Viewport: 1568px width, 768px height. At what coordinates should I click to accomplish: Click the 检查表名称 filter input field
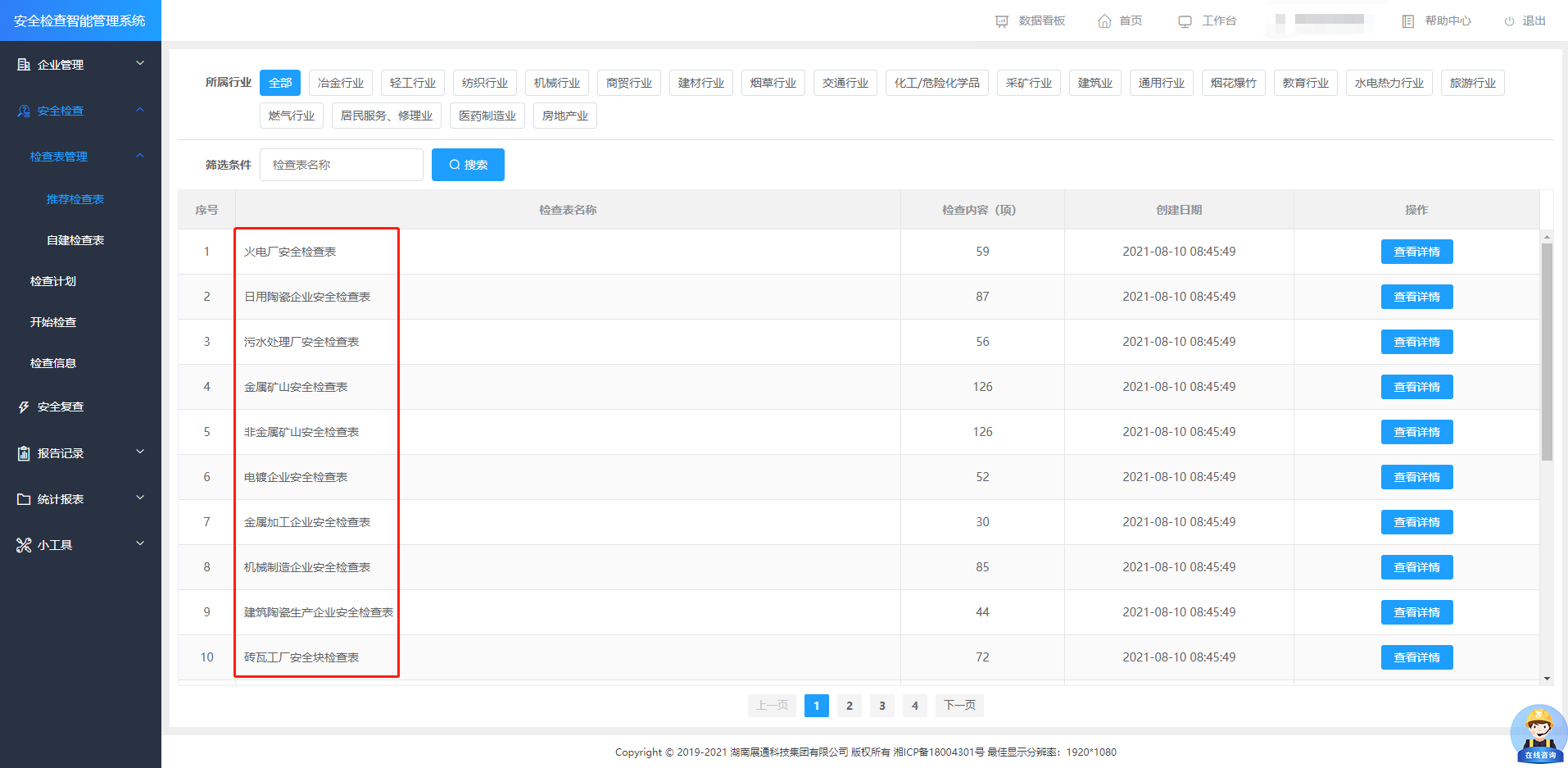click(341, 165)
